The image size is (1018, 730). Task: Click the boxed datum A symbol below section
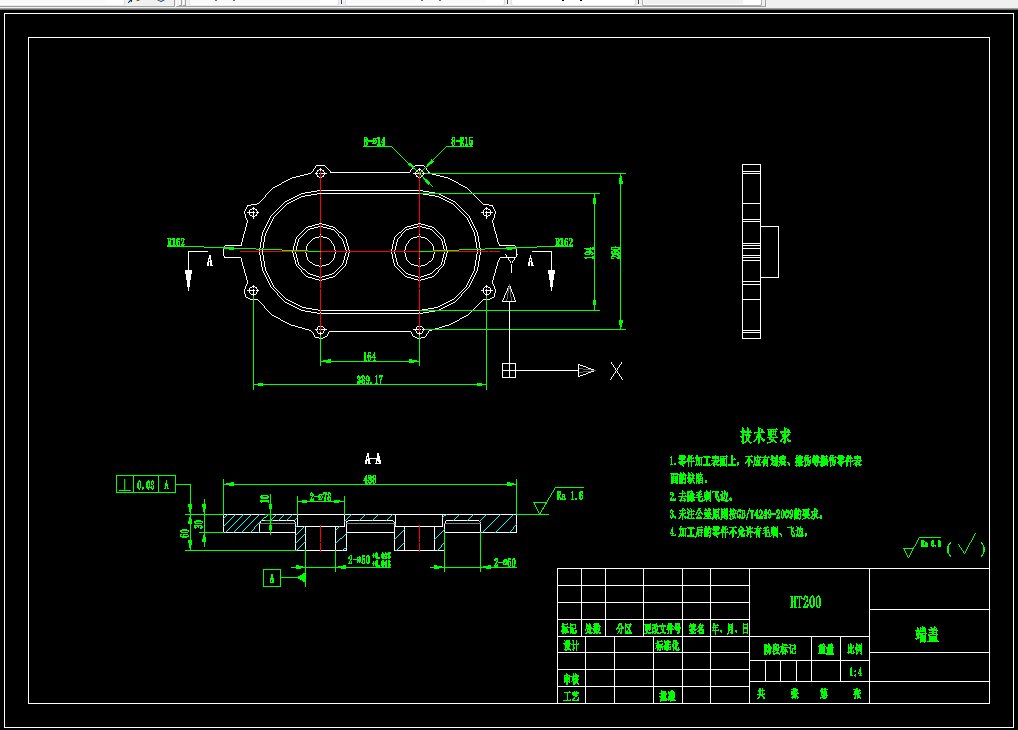pos(272,578)
